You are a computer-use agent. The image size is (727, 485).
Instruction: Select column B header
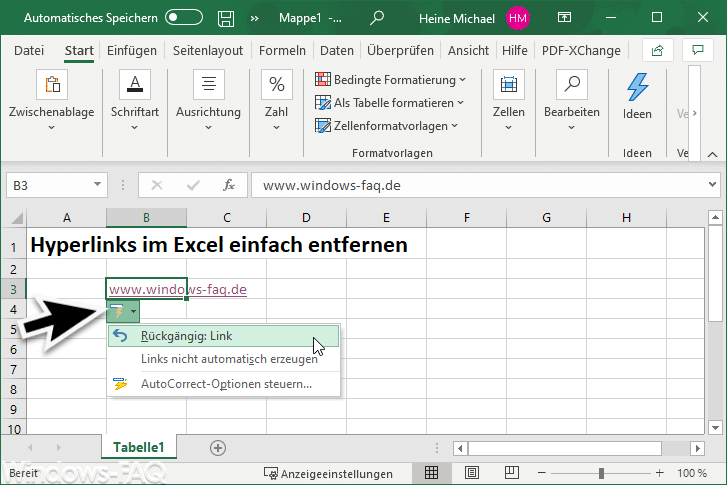(146, 217)
